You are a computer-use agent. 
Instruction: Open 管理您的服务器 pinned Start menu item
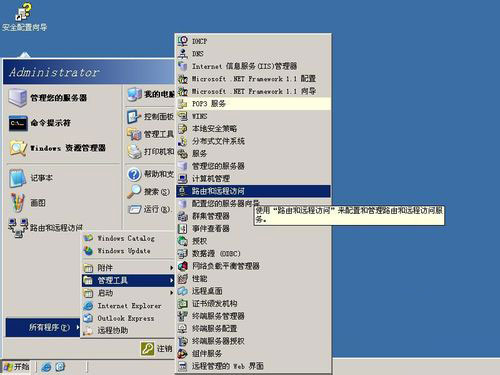coord(62,98)
